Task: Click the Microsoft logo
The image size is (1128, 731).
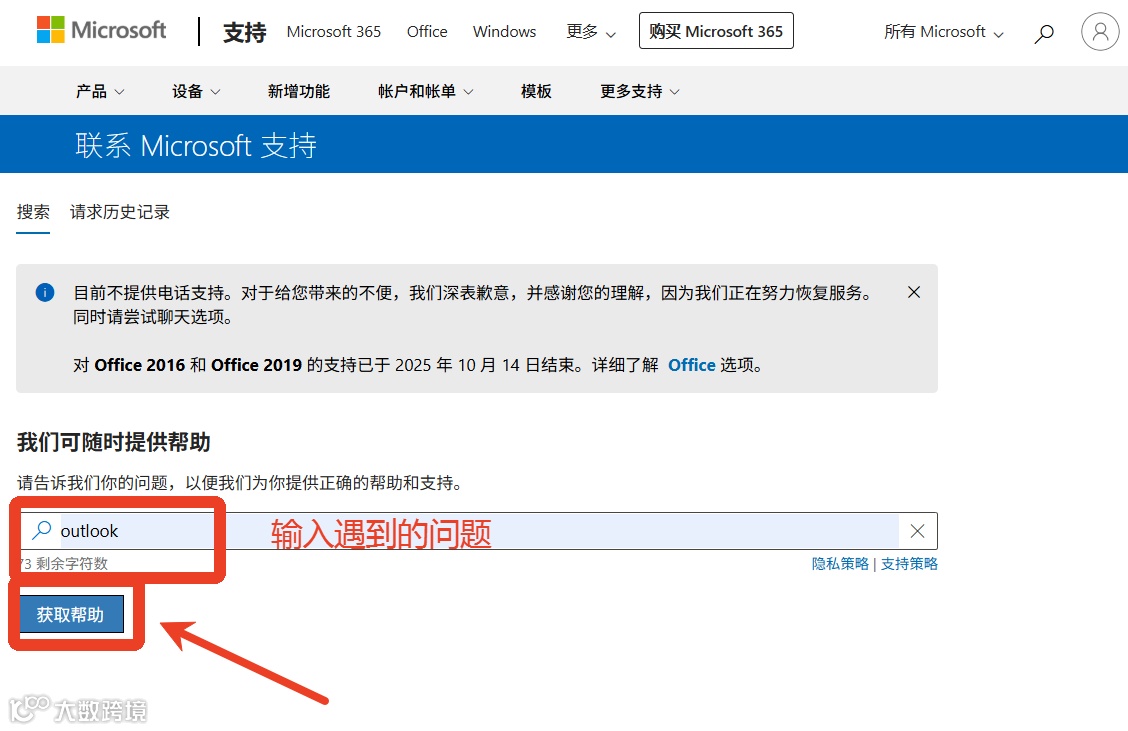Action: (x=101, y=30)
